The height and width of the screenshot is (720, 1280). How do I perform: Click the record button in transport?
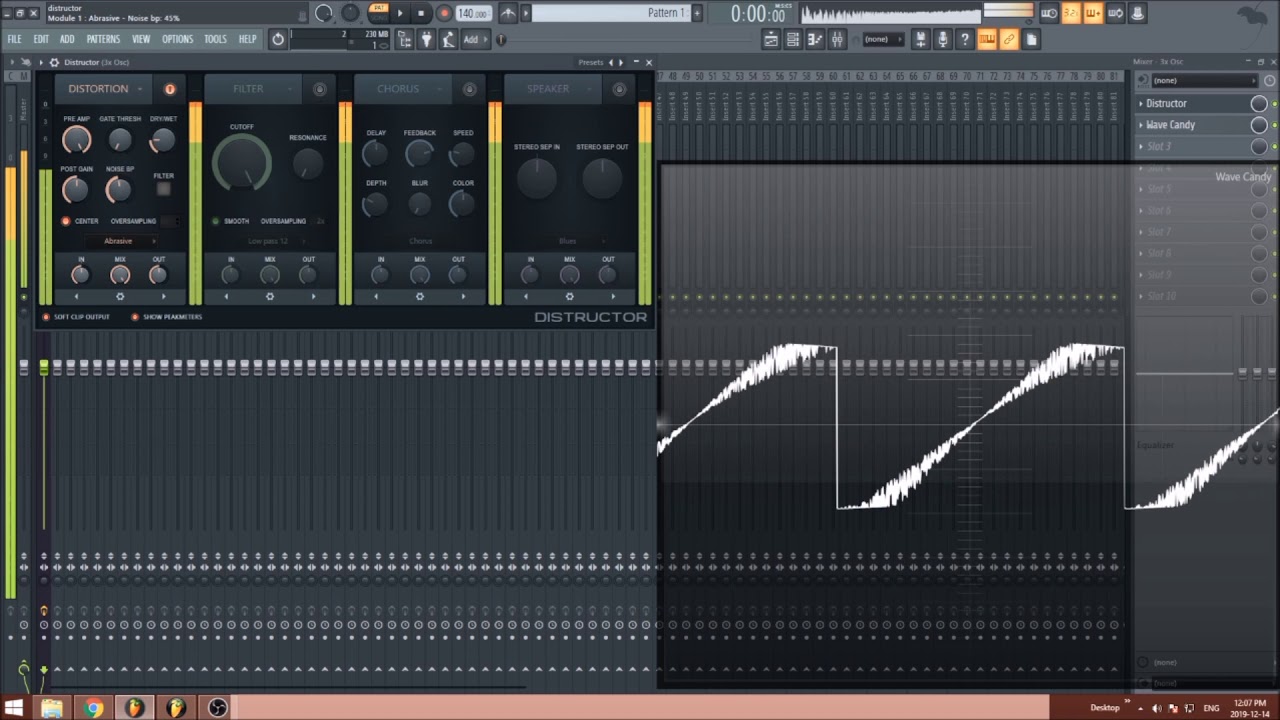(444, 13)
